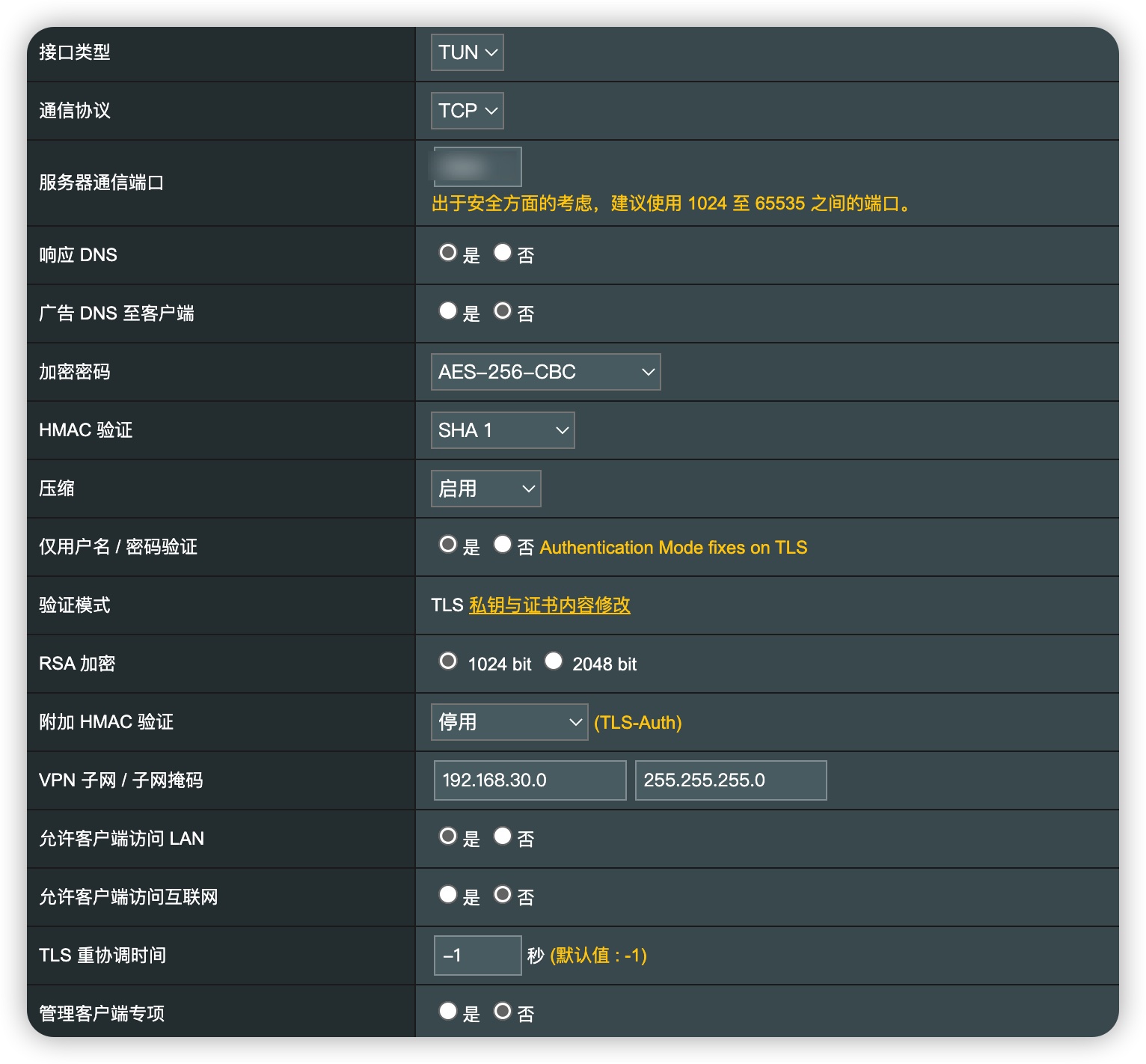Select 是 for 仅用户名/密码验证
1146x1064 pixels.
[x=448, y=545]
